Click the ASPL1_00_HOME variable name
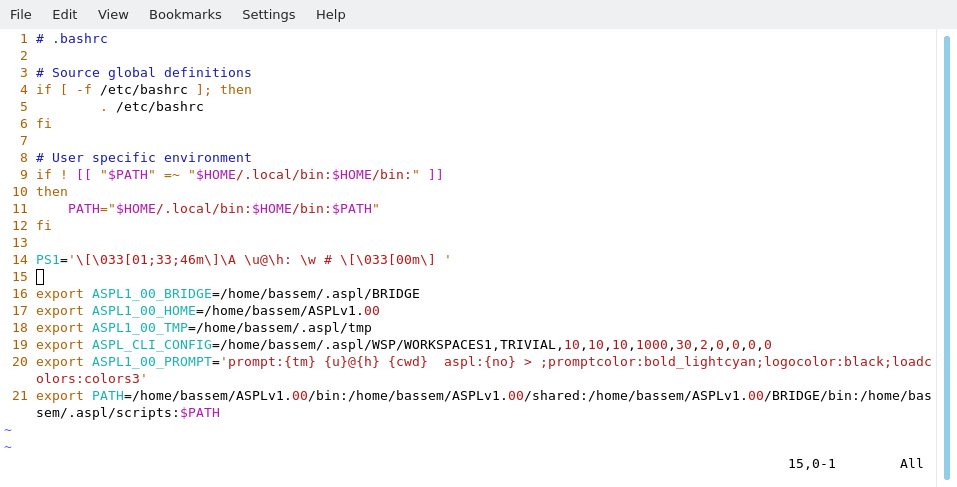The image size is (957, 487). click(x=144, y=311)
